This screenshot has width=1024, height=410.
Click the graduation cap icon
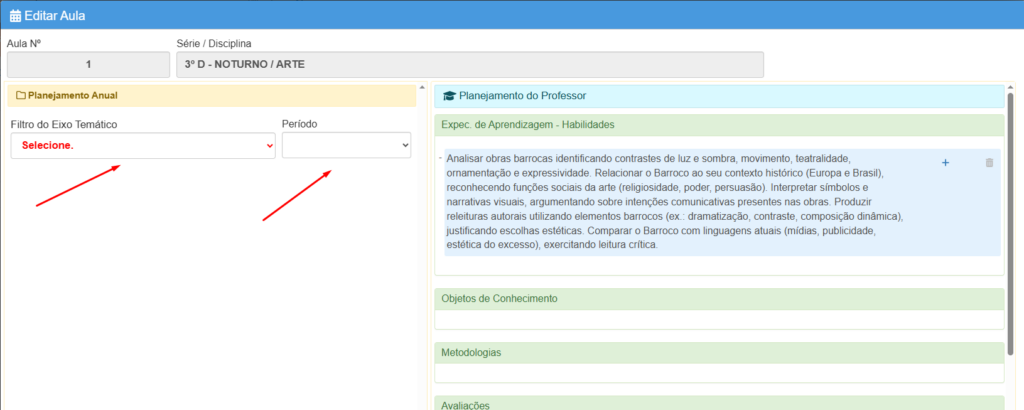point(449,96)
